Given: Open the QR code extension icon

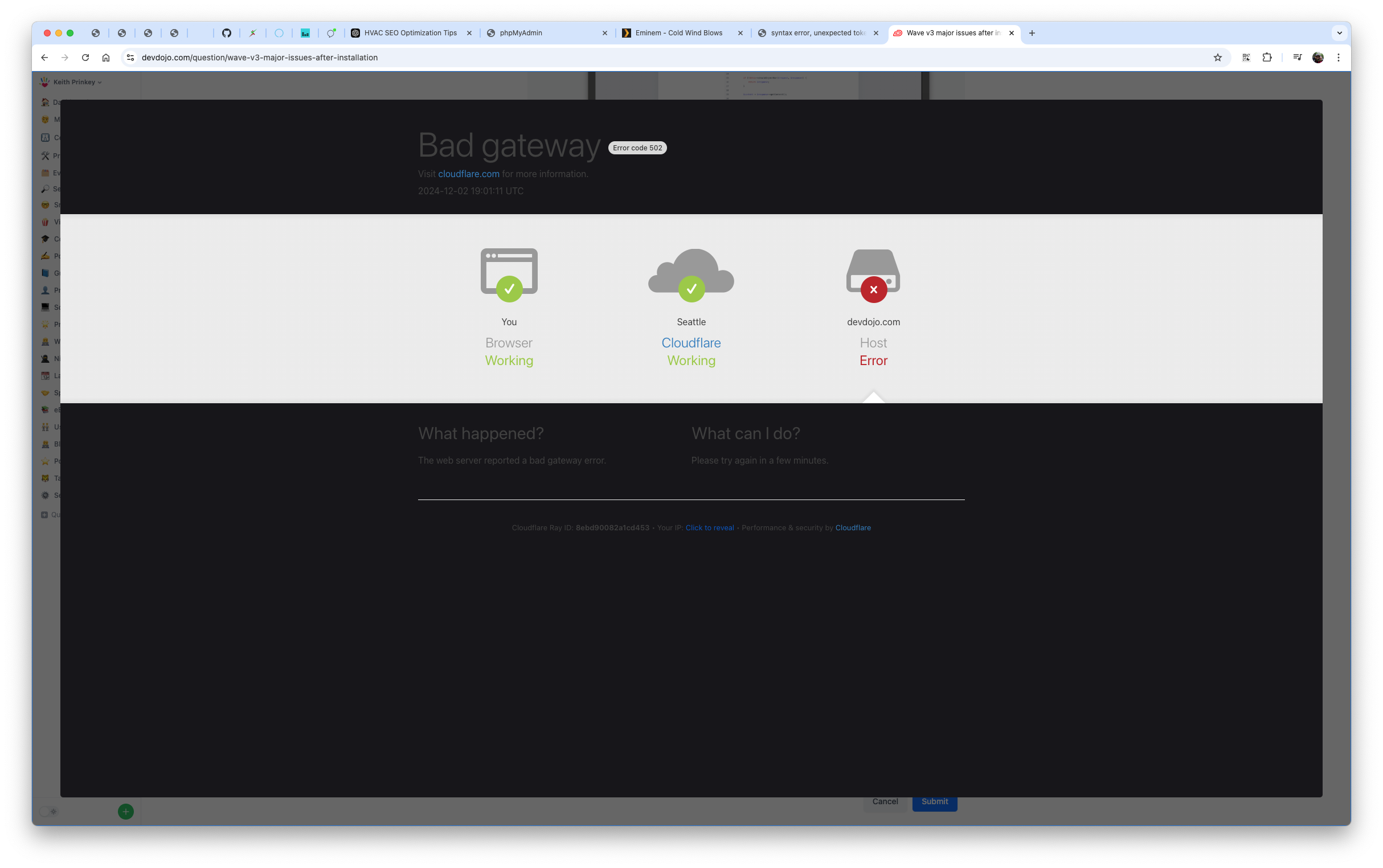Looking at the screenshot, I should coord(1246,58).
